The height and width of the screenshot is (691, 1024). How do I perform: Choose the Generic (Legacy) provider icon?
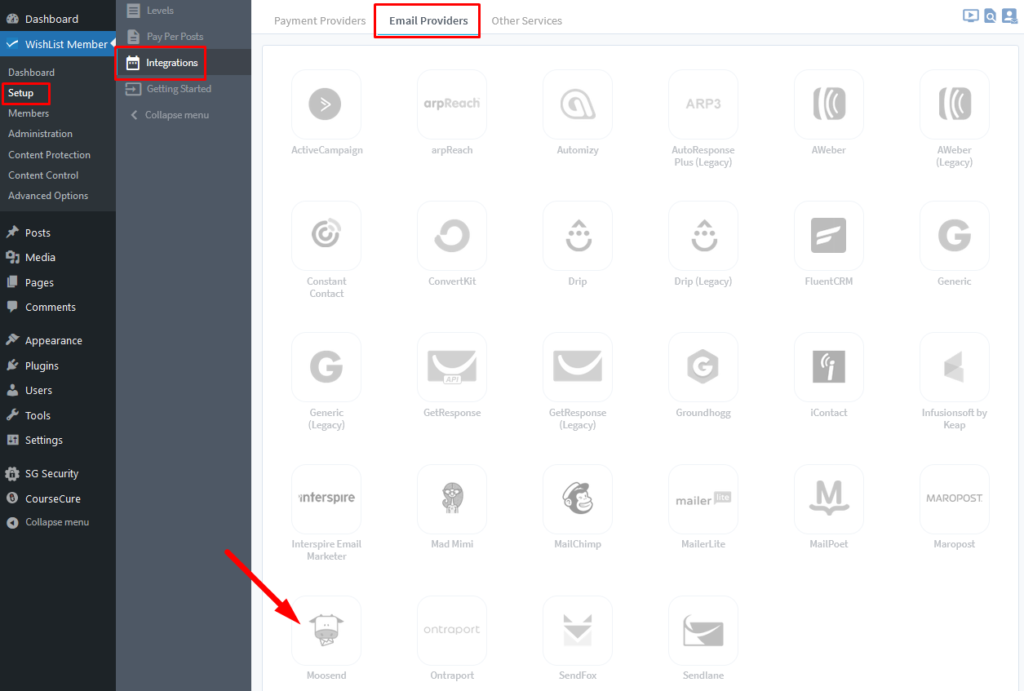[326, 366]
